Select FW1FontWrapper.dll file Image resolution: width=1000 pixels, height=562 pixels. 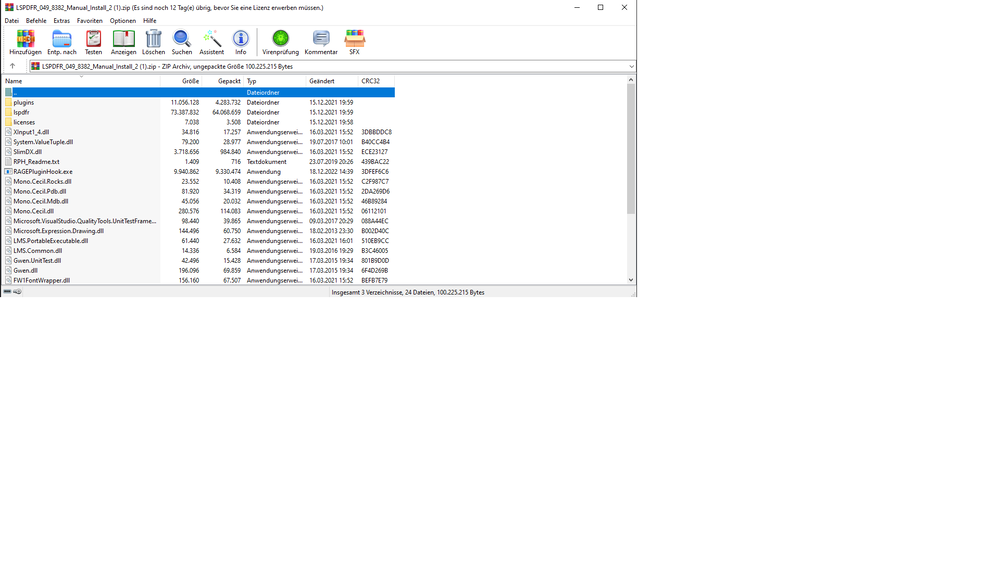point(41,280)
